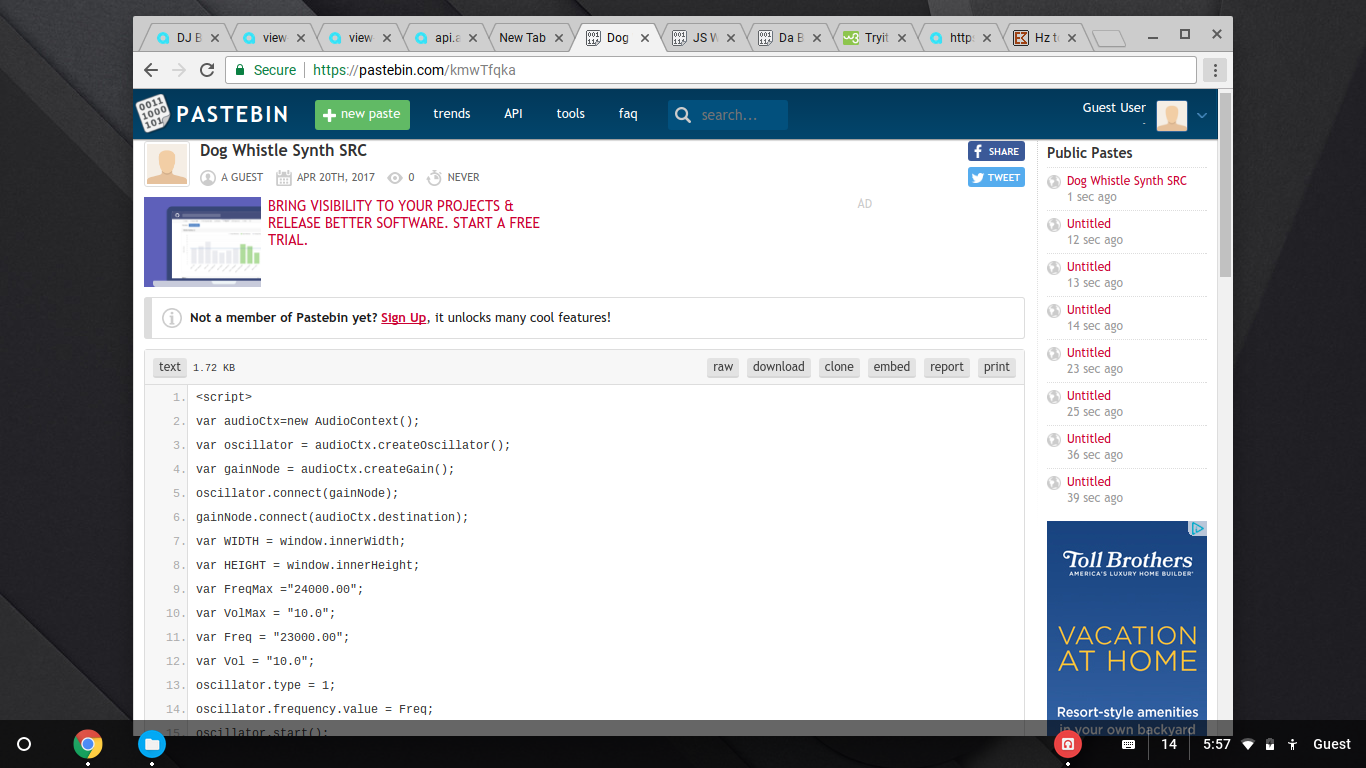Viewport: 1366px width, 768px height.
Task: Click the expiration timer icon
Action: (434, 178)
